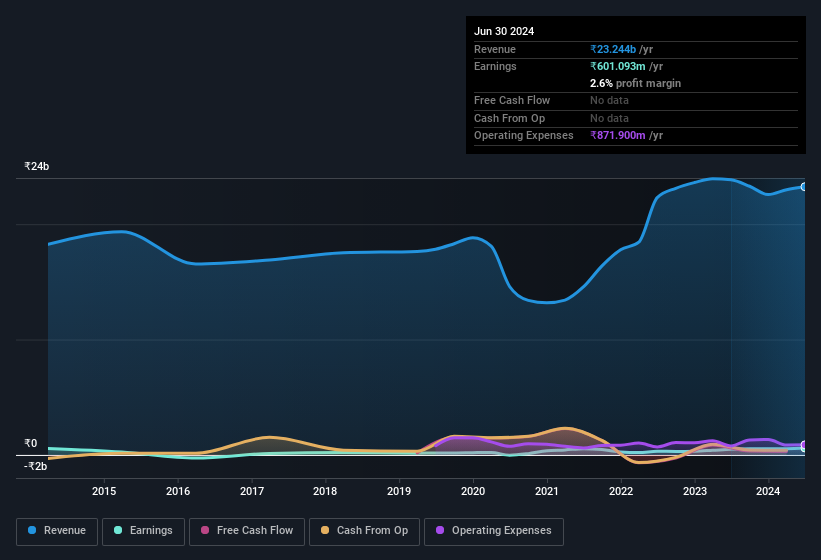Click the ₹871.900m operating expenses value

pyautogui.click(x=618, y=136)
